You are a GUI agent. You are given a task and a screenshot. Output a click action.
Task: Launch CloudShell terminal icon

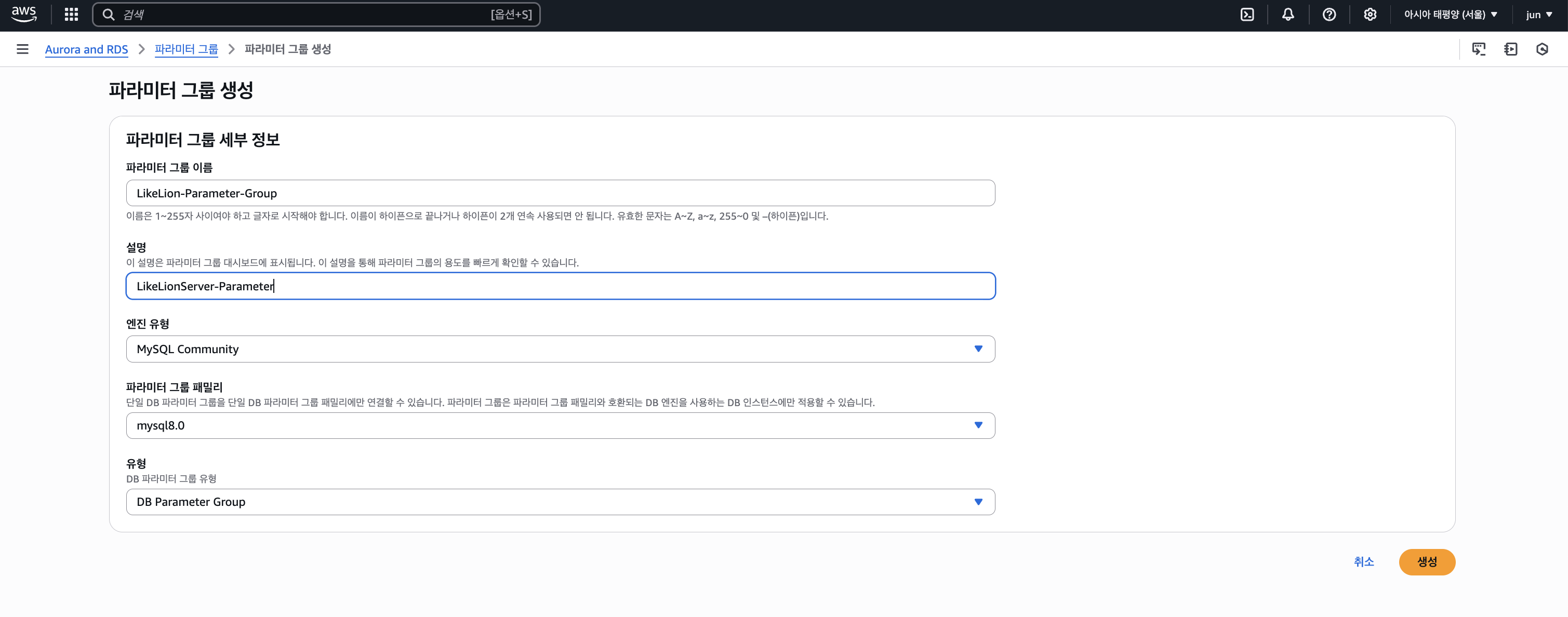click(x=1247, y=15)
